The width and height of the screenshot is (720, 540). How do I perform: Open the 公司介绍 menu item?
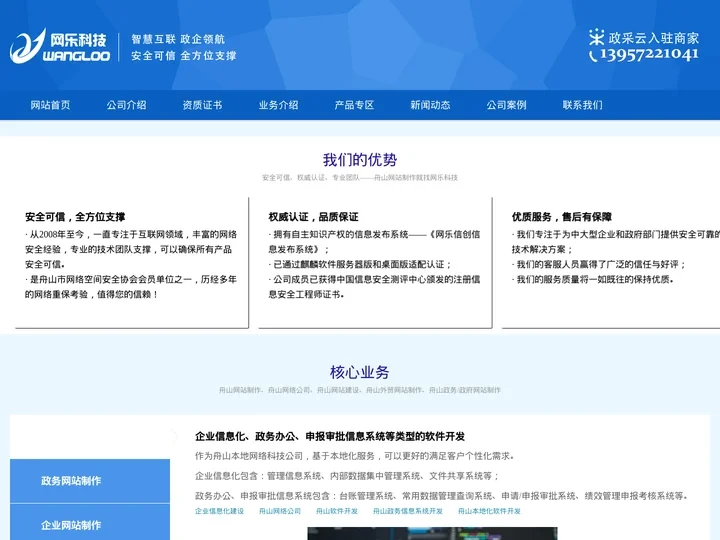tap(126, 105)
